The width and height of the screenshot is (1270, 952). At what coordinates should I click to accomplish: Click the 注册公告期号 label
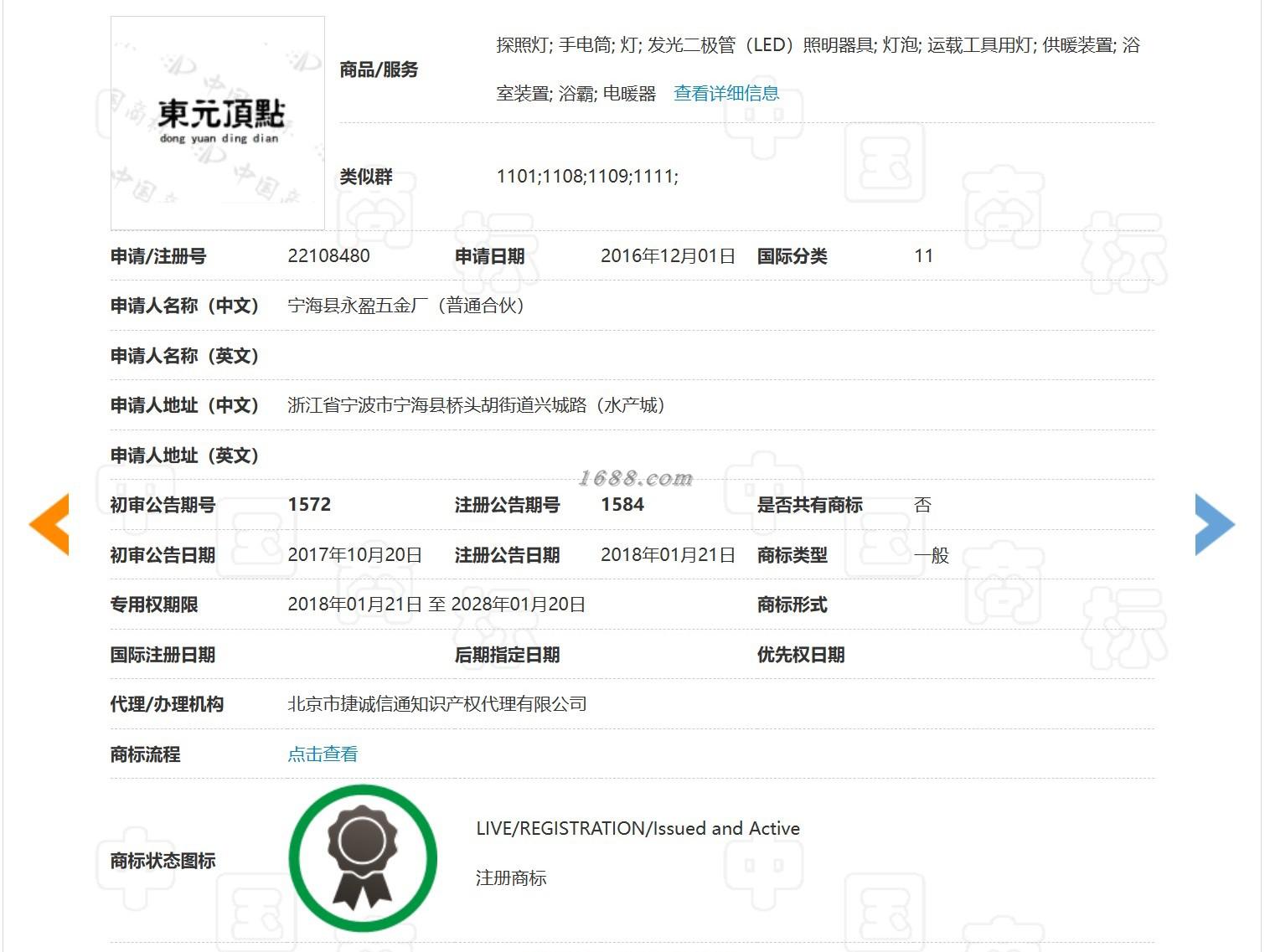pyautogui.click(x=507, y=505)
